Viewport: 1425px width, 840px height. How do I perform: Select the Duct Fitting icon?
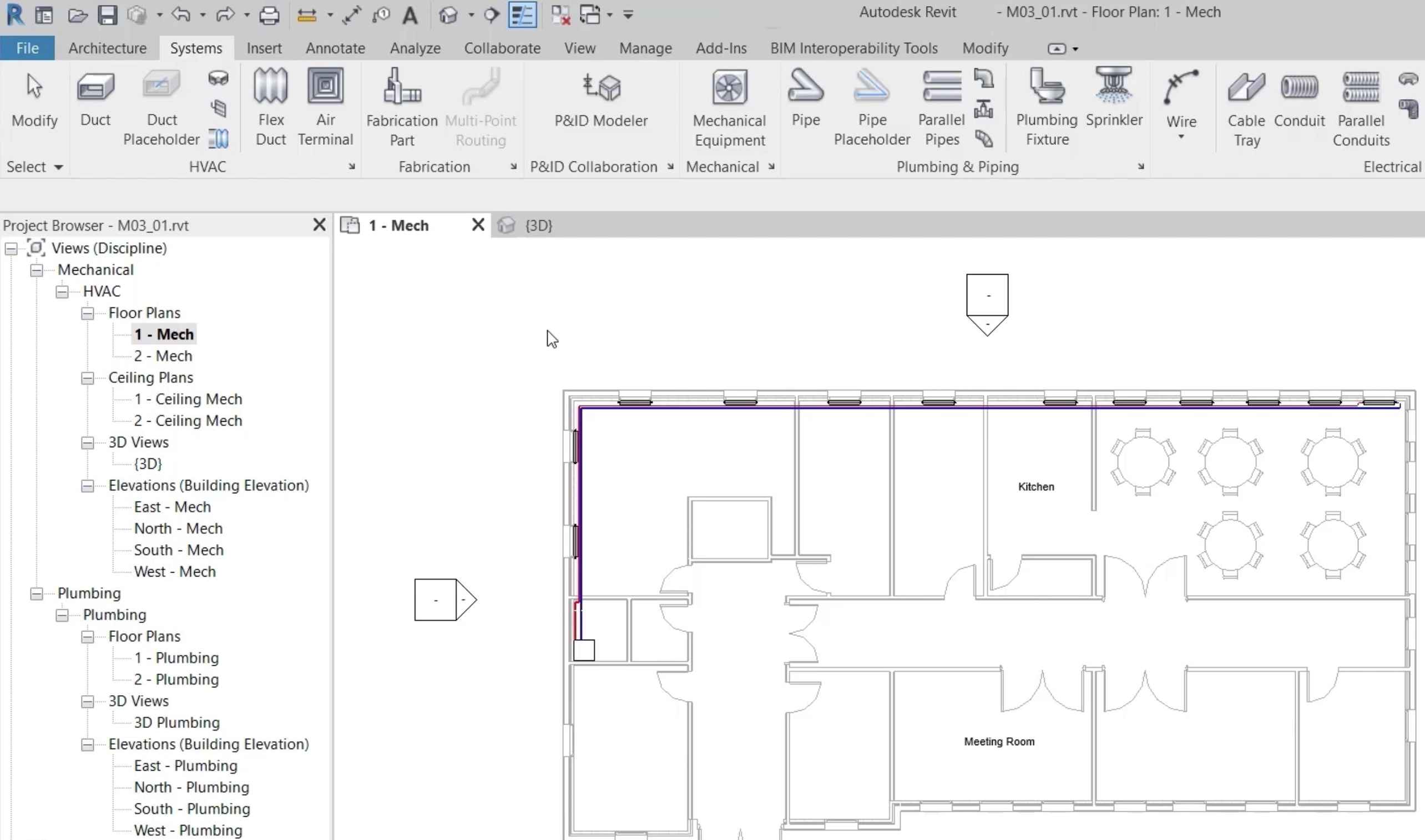pyautogui.click(x=218, y=78)
